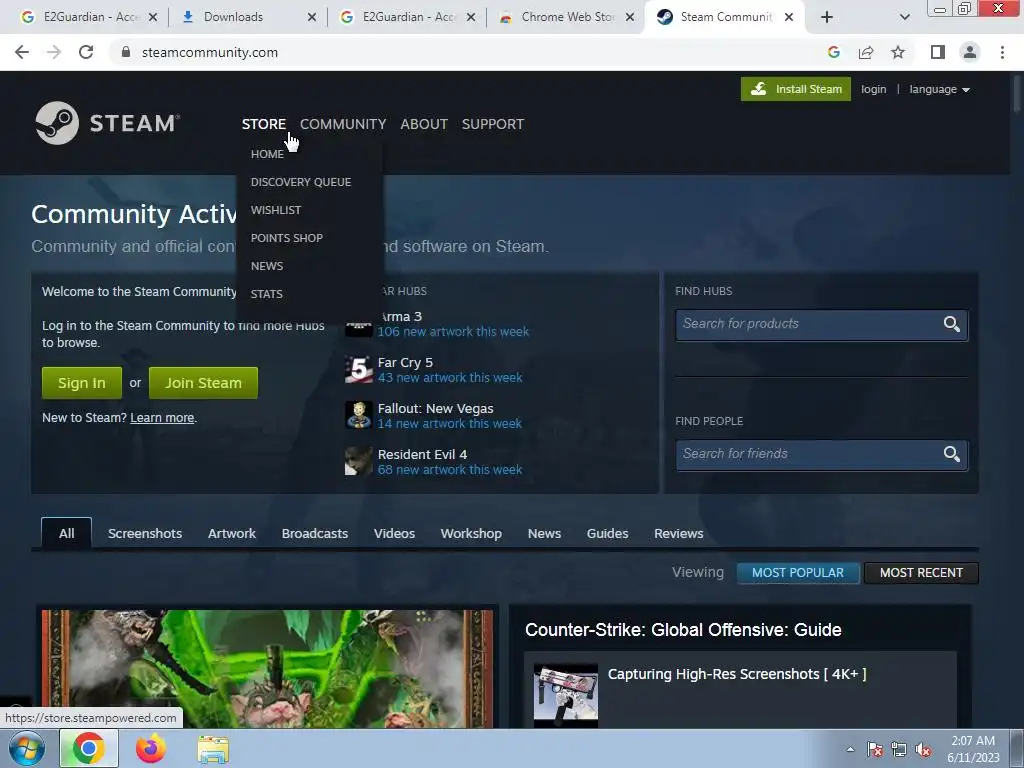Switch to Guides tab
The image size is (1024, 768).
pyautogui.click(x=607, y=534)
